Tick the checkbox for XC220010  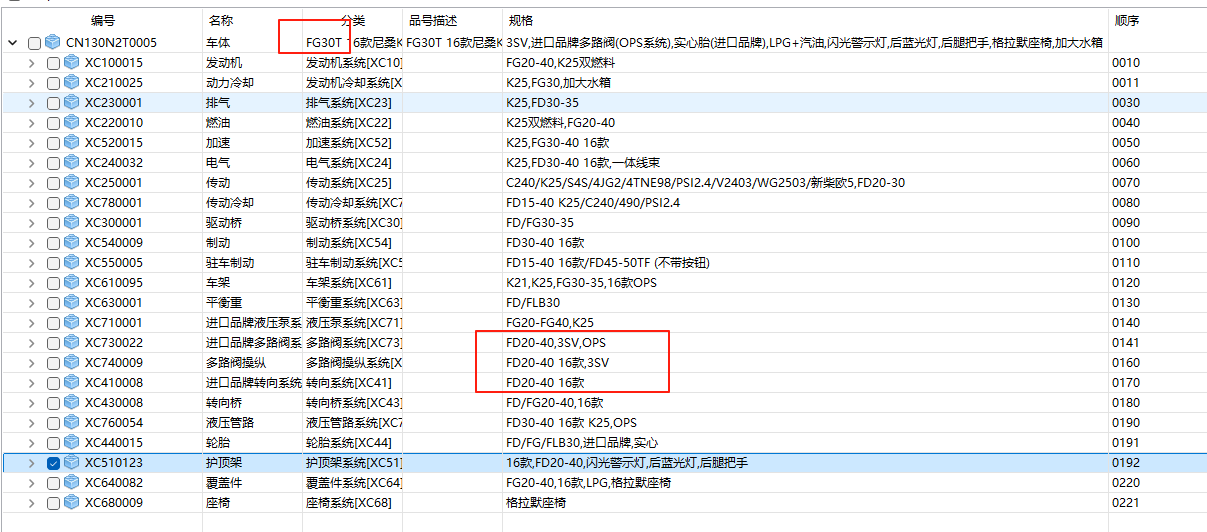point(54,123)
